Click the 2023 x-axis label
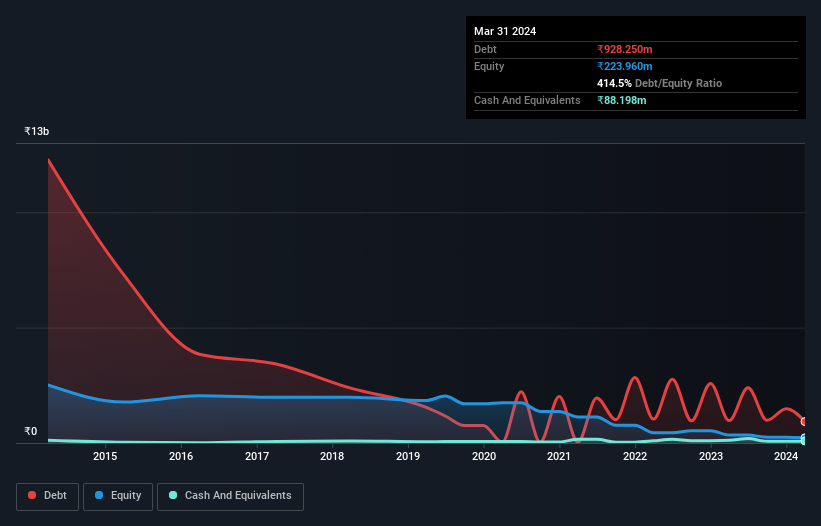Image resolution: width=821 pixels, height=526 pixels. tap(711, 456)
